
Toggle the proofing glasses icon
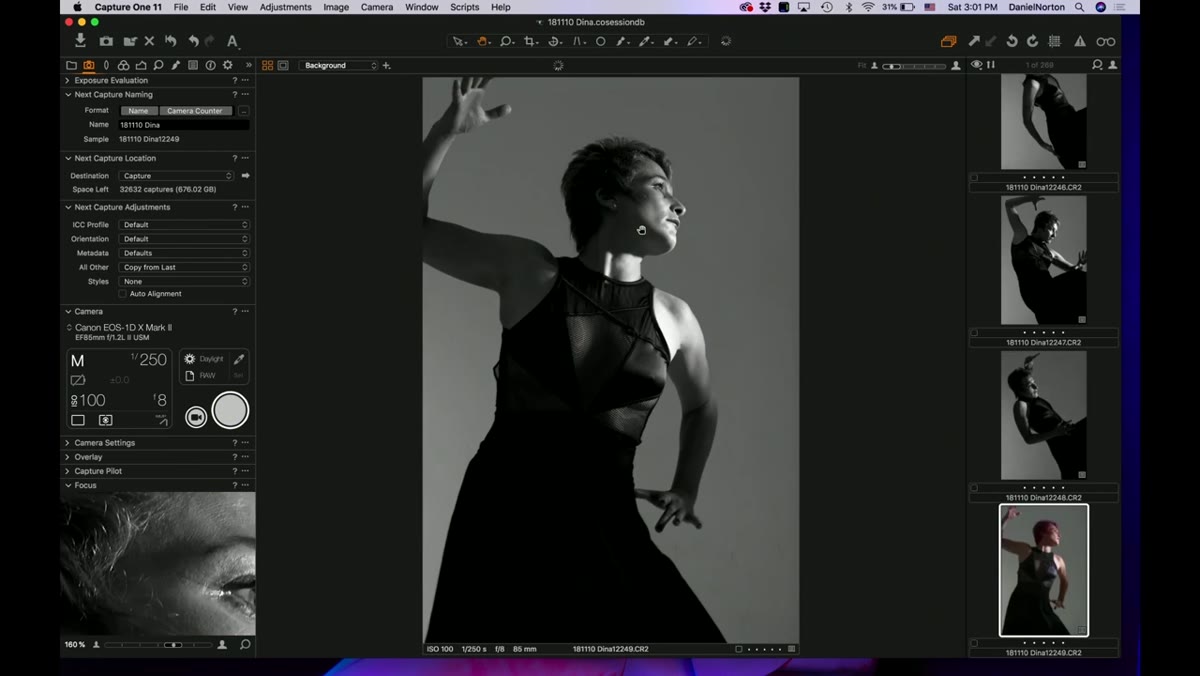pos(1106,41)
